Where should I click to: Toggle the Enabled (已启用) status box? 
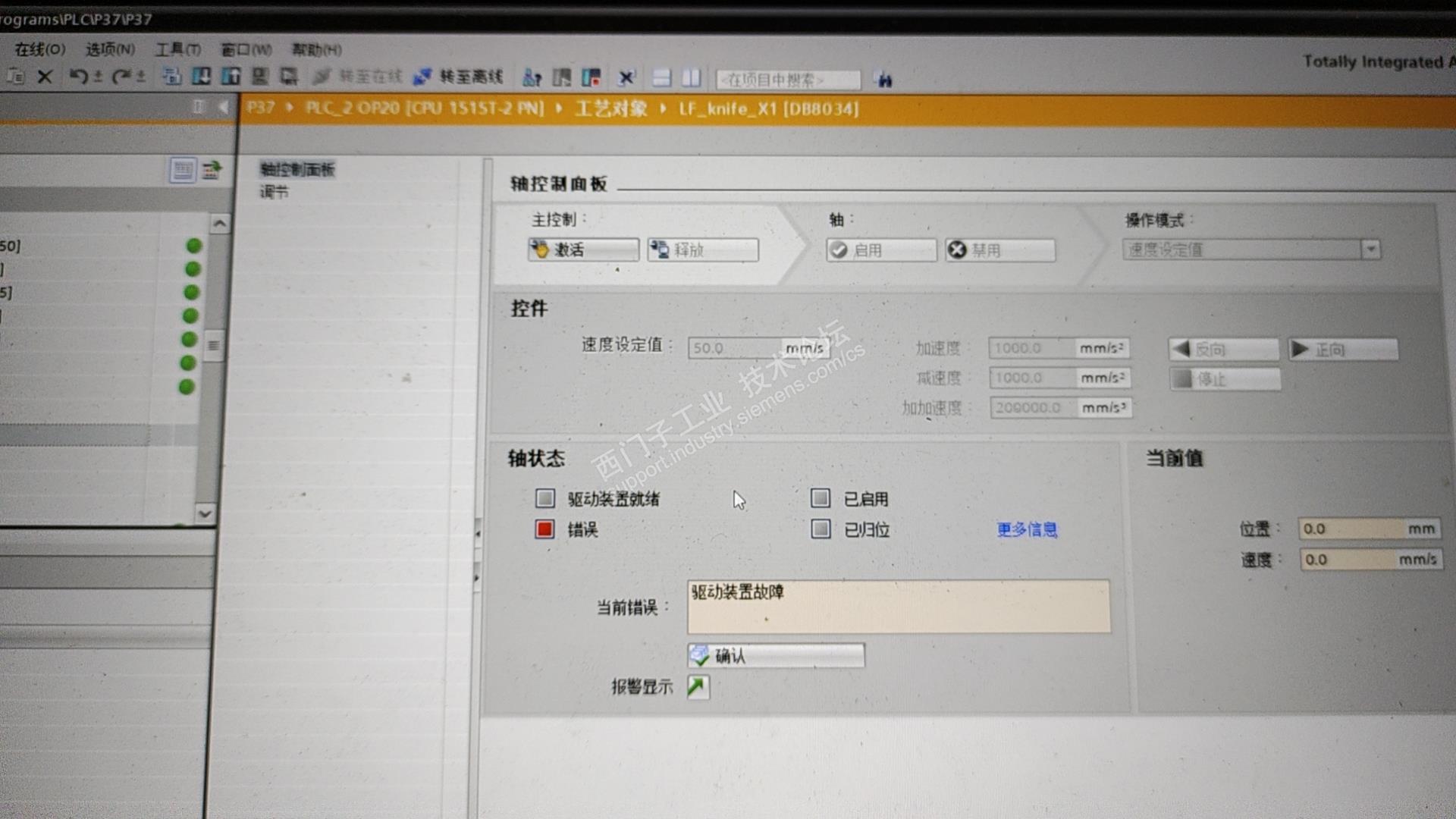[820, 498]
